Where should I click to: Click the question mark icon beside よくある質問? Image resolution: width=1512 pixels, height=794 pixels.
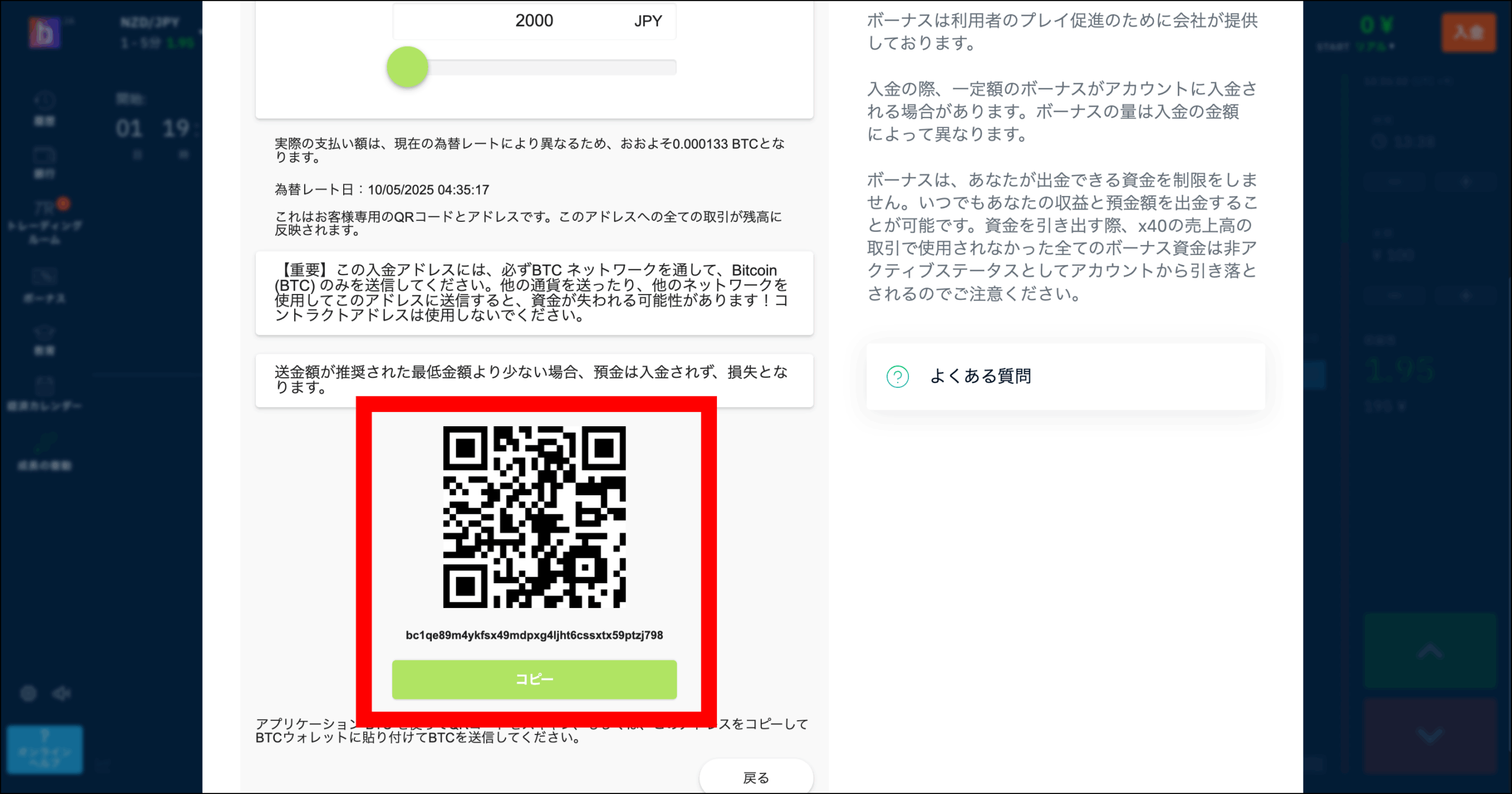pyautogui.click(x=897, y=377)
